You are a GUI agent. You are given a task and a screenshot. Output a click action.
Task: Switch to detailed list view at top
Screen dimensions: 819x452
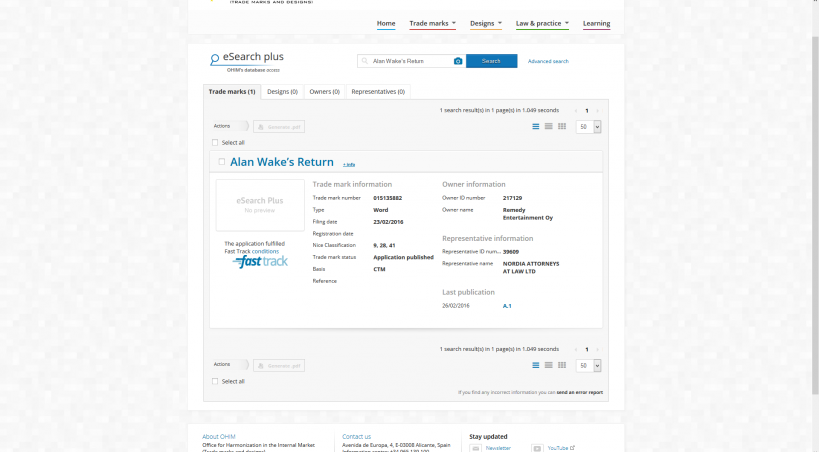pyautogui.click(x=536, y=127)
